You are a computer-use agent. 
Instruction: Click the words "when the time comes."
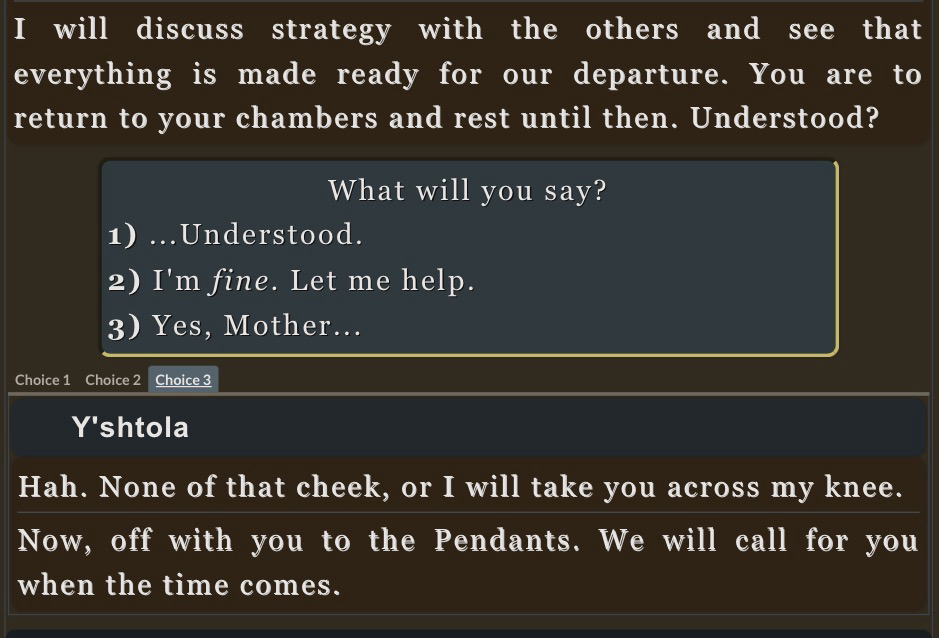180,586
